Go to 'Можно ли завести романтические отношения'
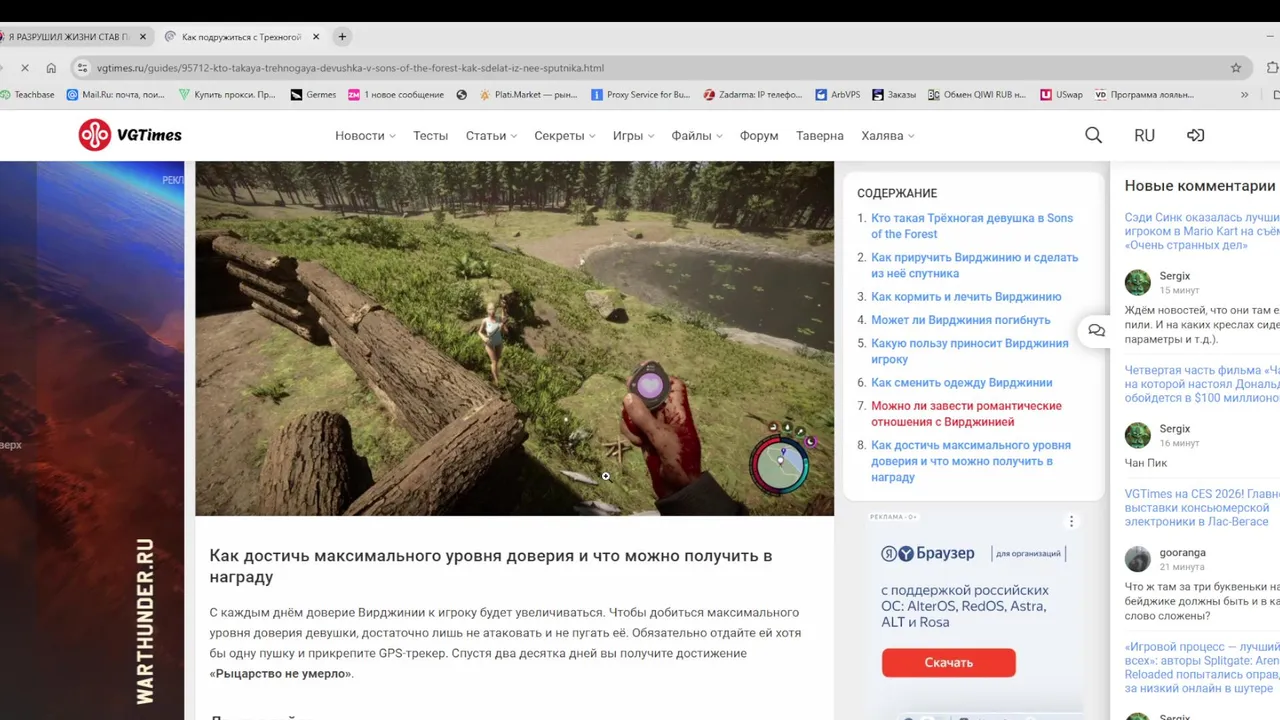This screenshot has height=720, width=1280. pyautogui.click(x=966, y=414)
